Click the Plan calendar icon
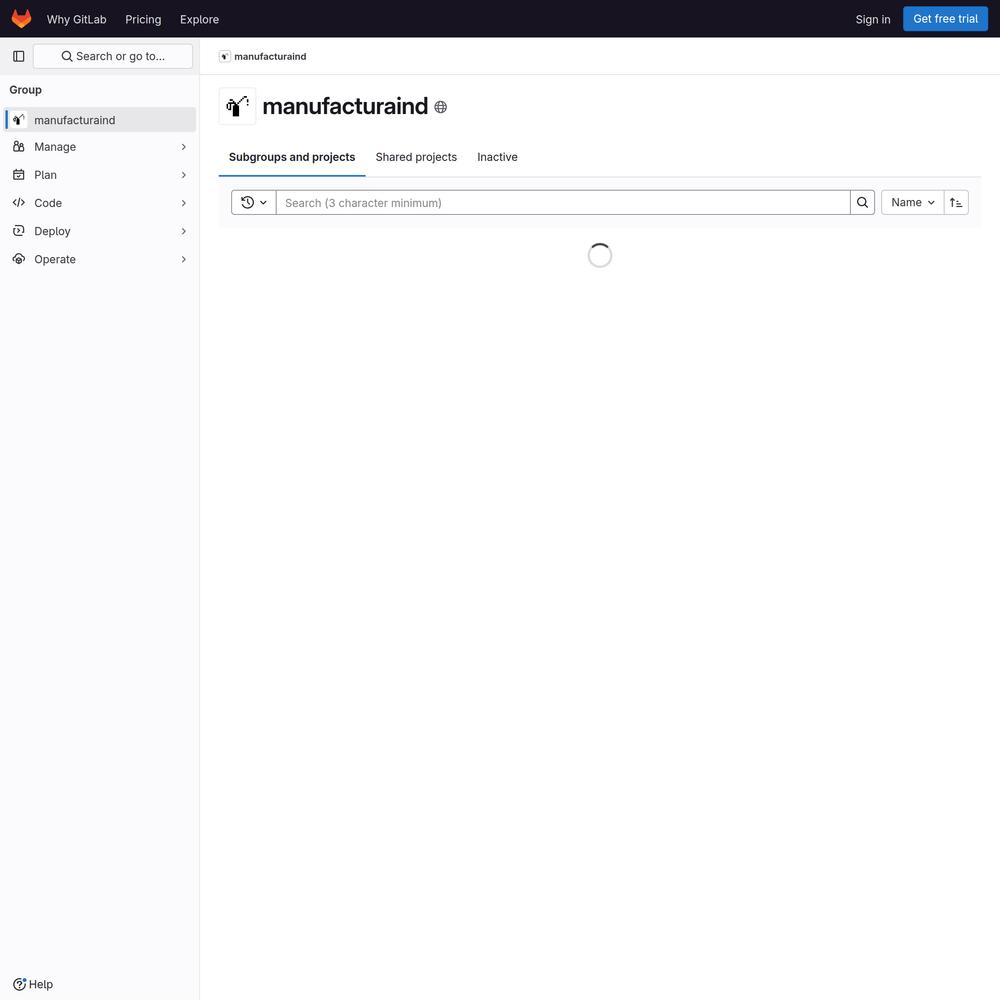Screen dimensions: 1000x1000 tap(18, 175)
